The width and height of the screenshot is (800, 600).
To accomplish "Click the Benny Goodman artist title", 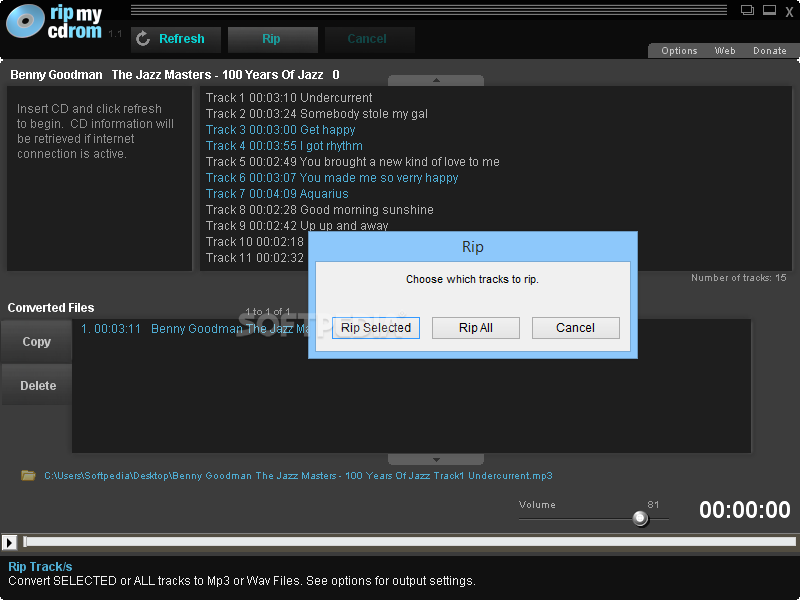I will coord(56,75).
